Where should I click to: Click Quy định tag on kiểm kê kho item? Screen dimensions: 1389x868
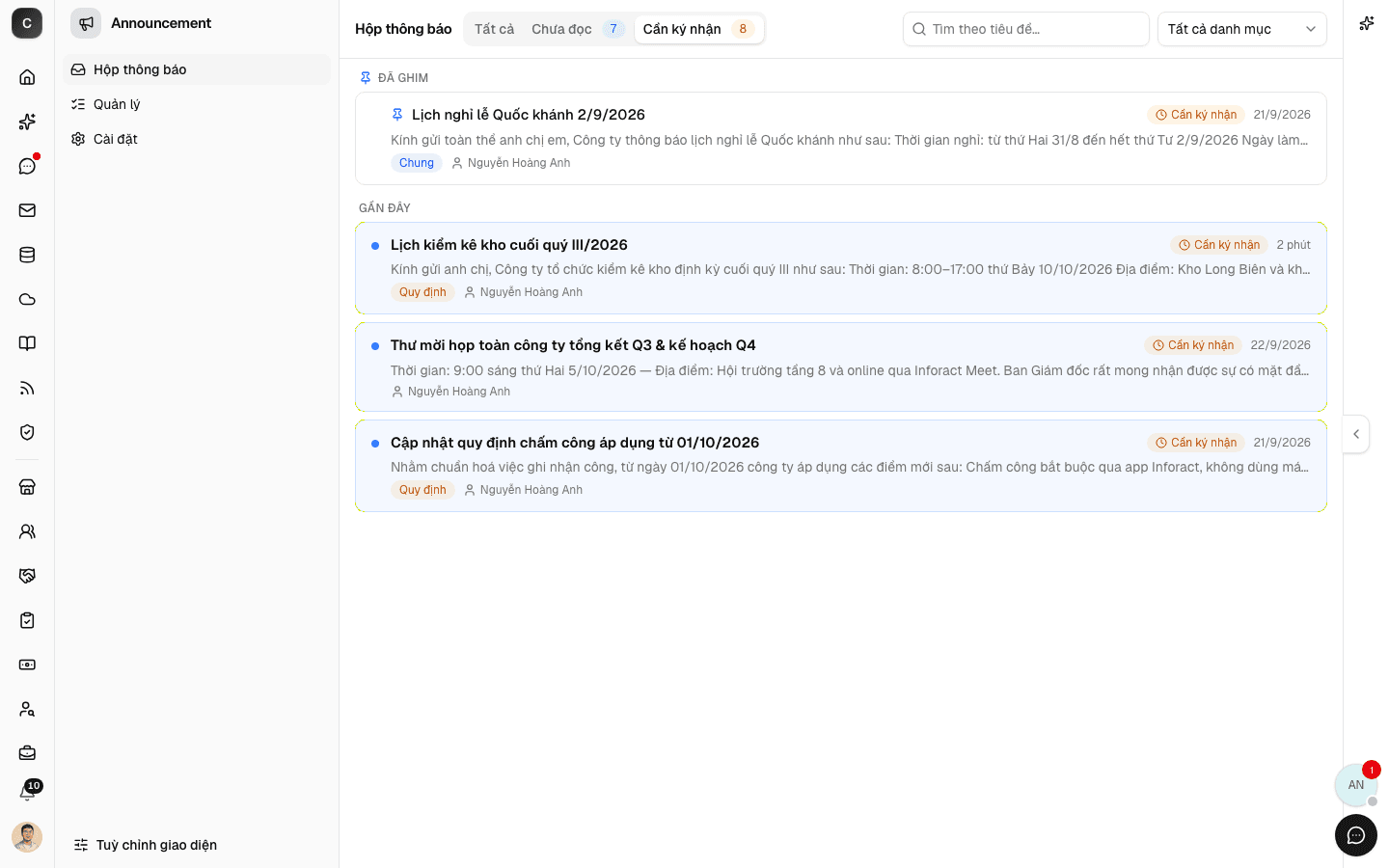422,292
